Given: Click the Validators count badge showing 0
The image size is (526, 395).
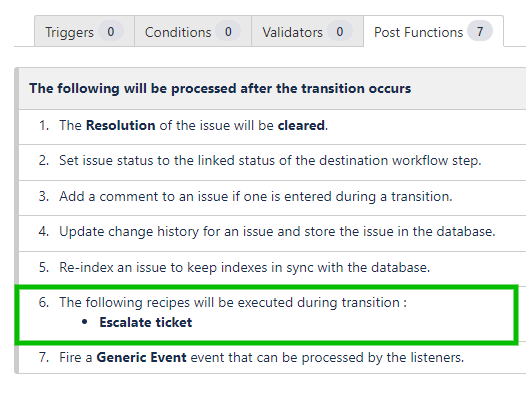Looking at the screenshot, I should tap(340, 32).
